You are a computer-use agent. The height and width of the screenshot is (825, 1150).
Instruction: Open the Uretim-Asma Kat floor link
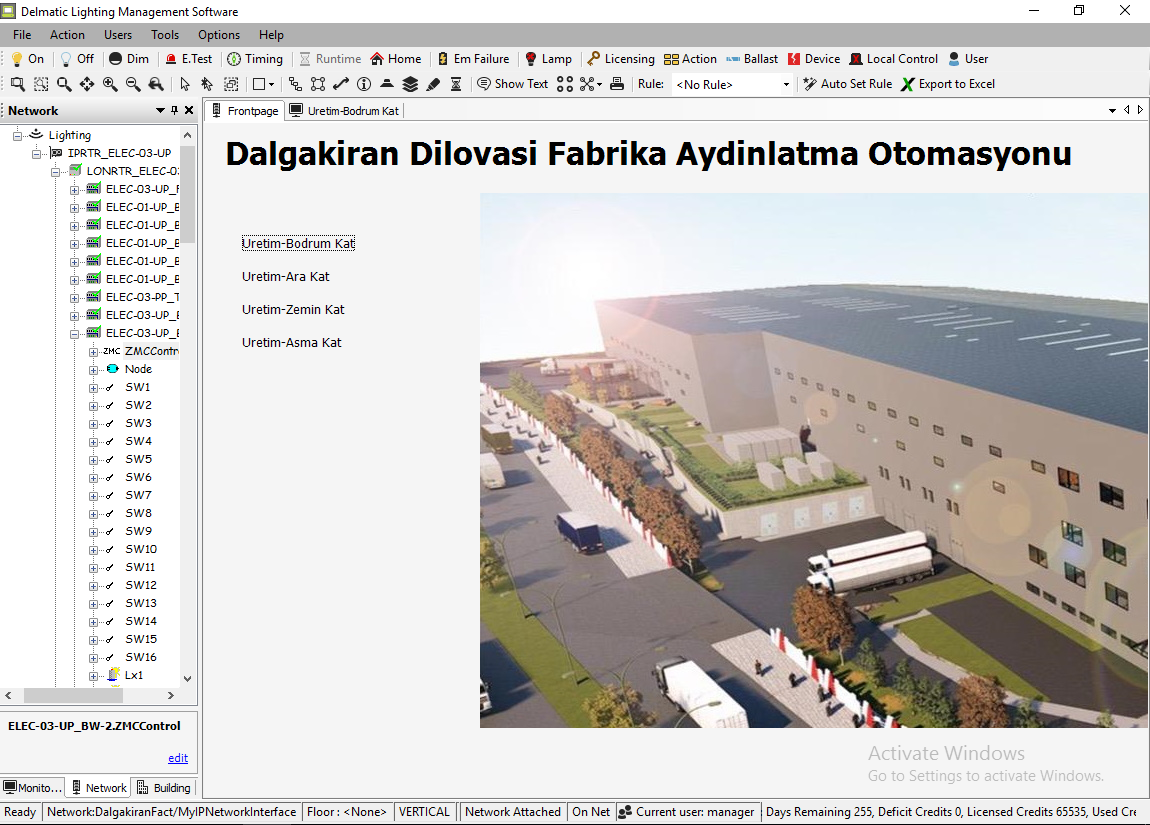(x=292, y=342)
